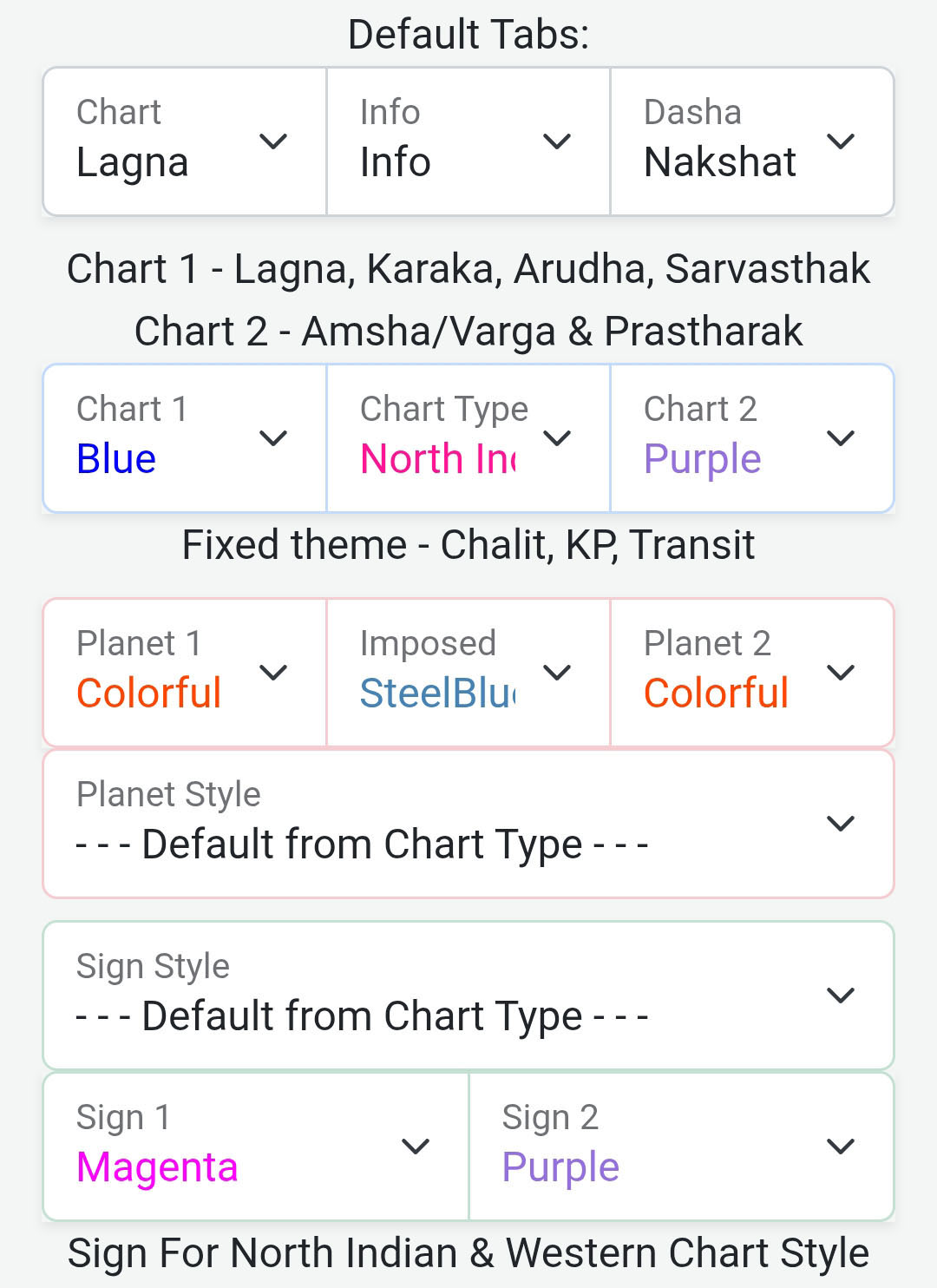Image resolution: width=937 pixels, height=1288 pixels.
Task: Click the chevron beside Chart 1 Blue
Action: (273, 438)
